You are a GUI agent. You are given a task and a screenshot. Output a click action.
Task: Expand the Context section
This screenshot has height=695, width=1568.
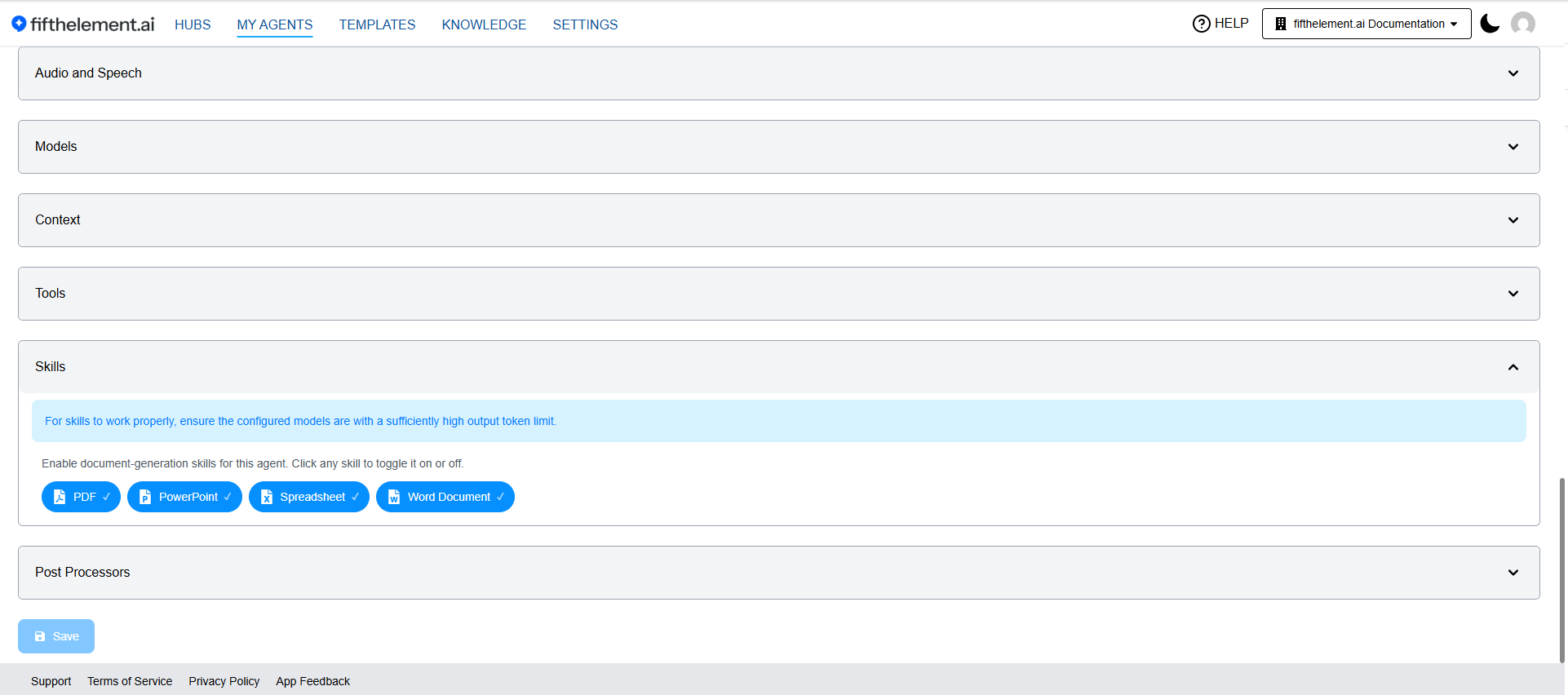(x=778, y=220)
